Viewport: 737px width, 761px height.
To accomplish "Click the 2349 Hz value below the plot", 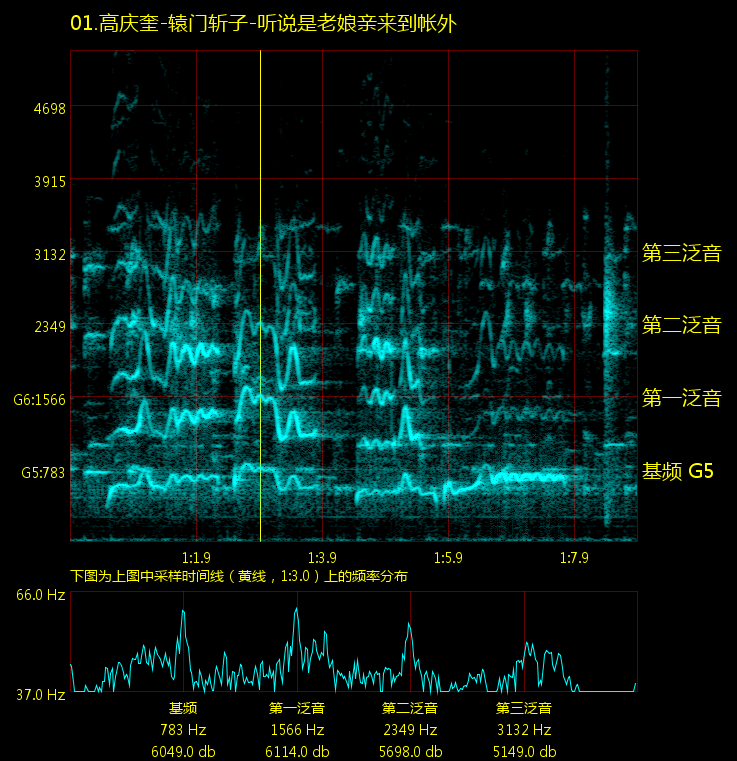I will tap(410, 730).
